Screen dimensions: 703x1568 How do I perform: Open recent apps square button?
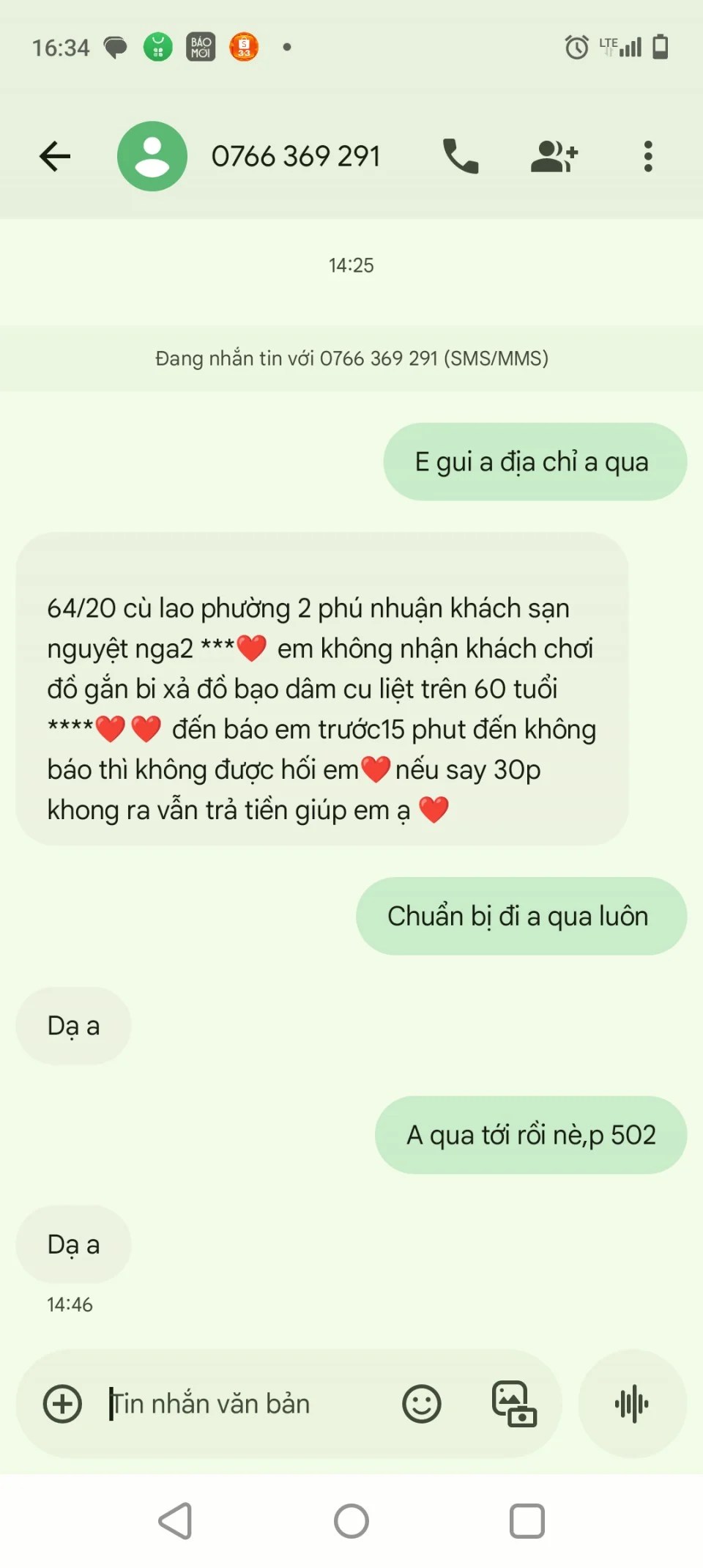[x=527, y=1521]
